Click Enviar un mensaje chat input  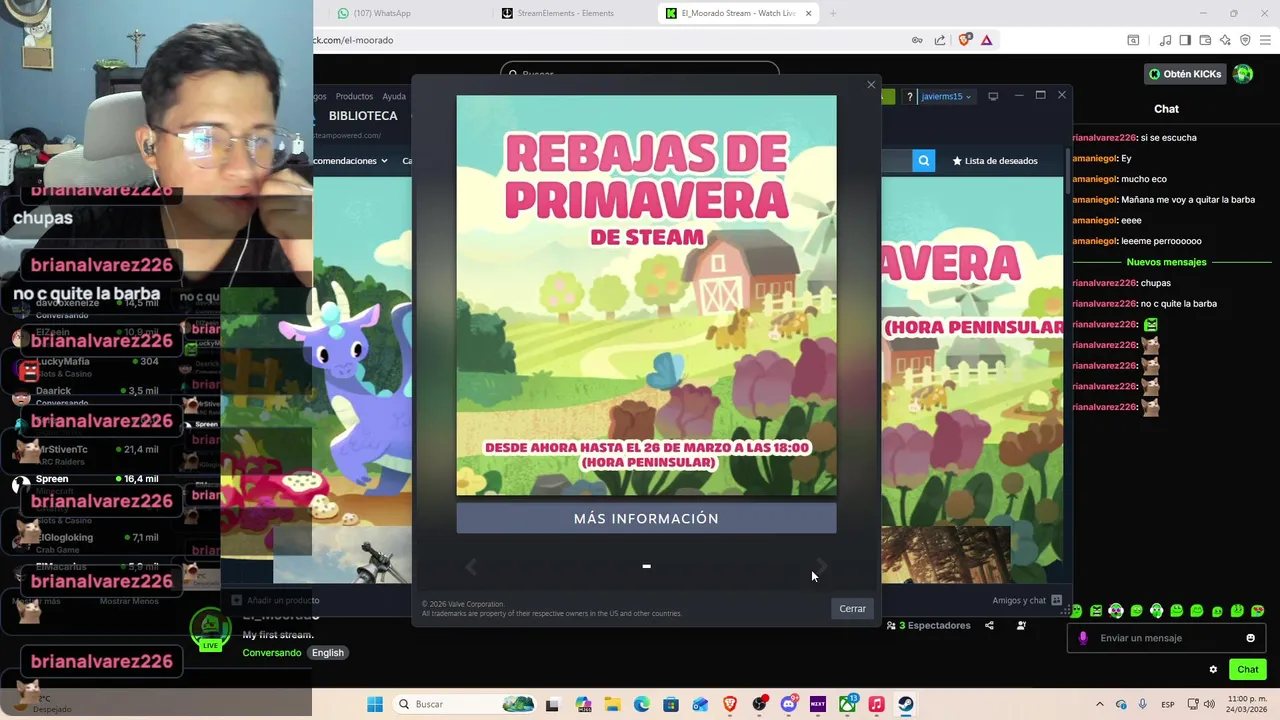(1165, 638)
